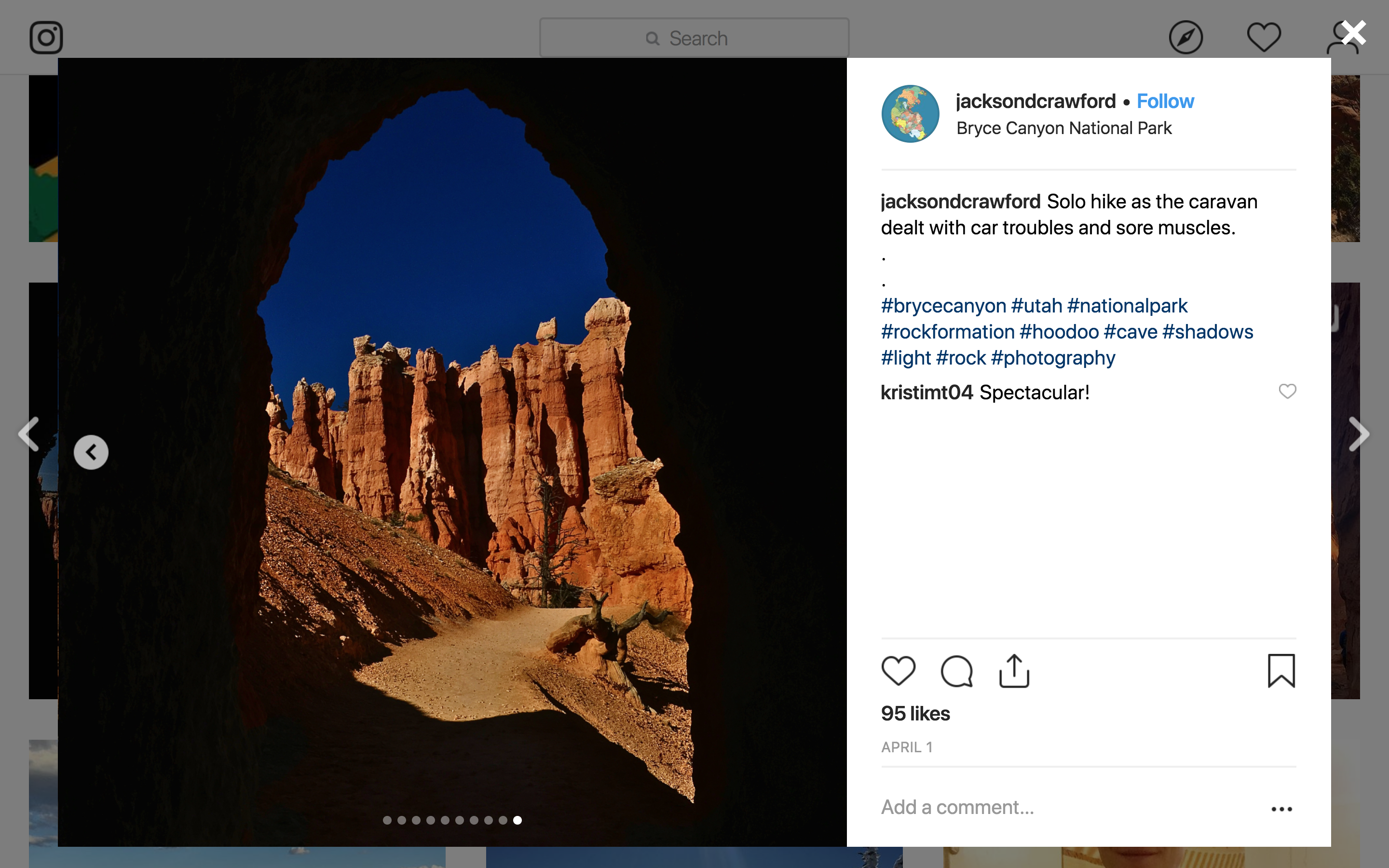Open the Explore compass icon
1389x868 pixels.
click(1185, 38)
